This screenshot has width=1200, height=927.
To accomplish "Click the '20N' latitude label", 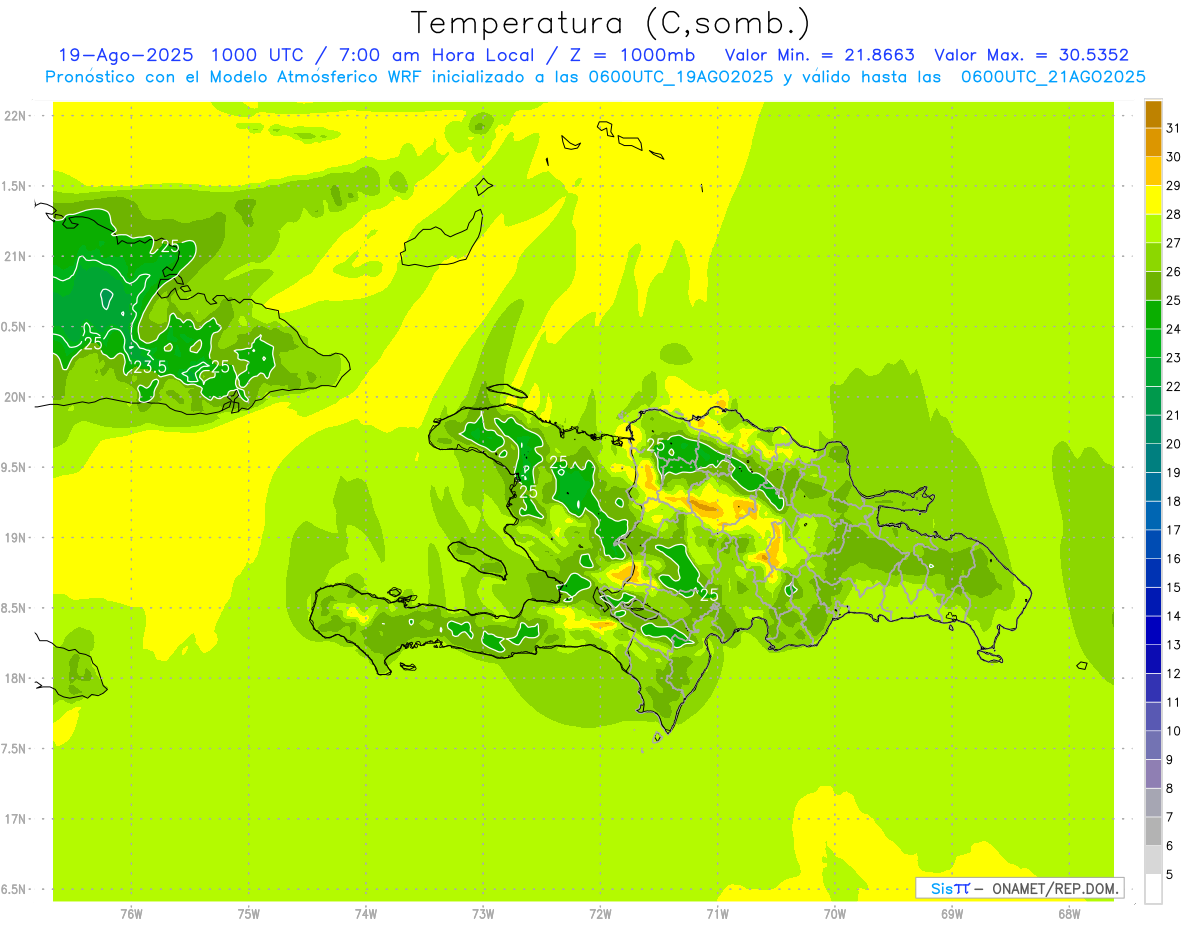I will (x=16, y=397).
